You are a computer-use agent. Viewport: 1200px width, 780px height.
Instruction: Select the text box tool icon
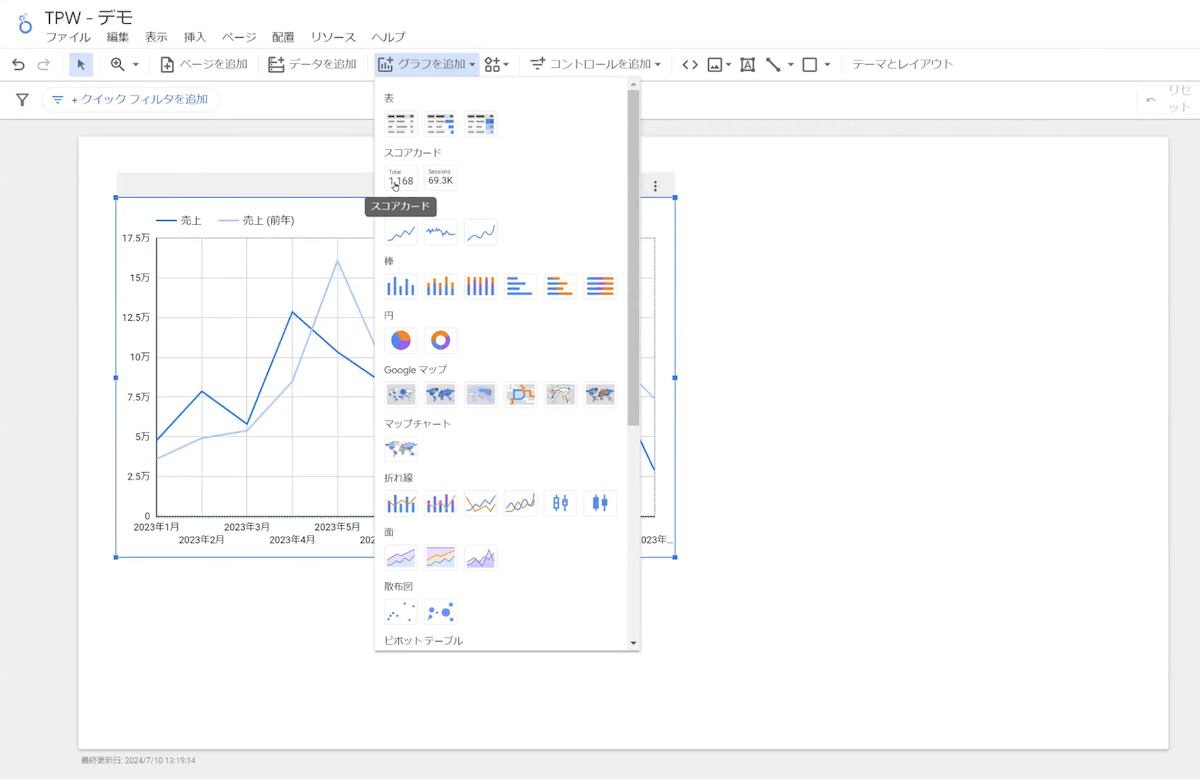coord(747,65)
